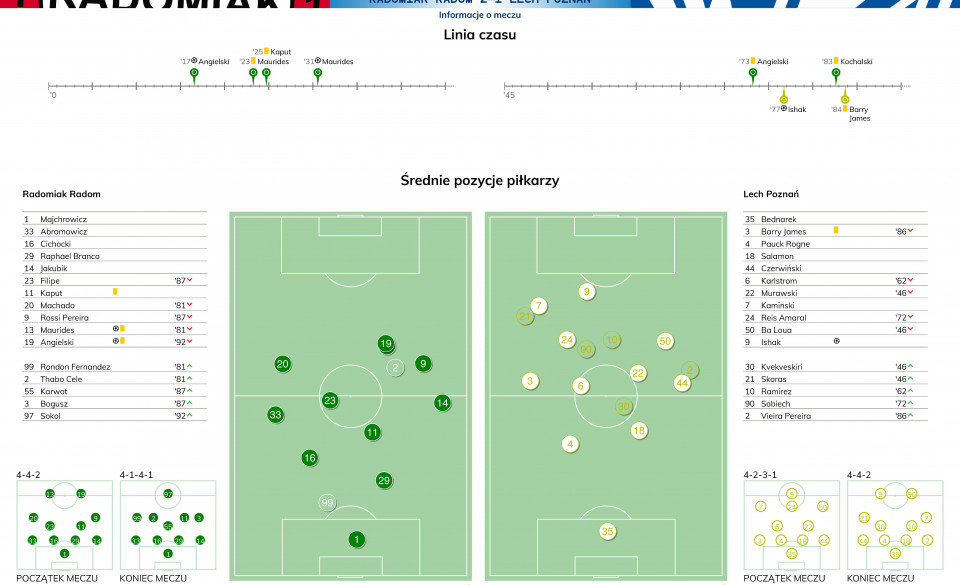
Task: Click red substitution arrow next to Filipe
Action: click(190, 280)
